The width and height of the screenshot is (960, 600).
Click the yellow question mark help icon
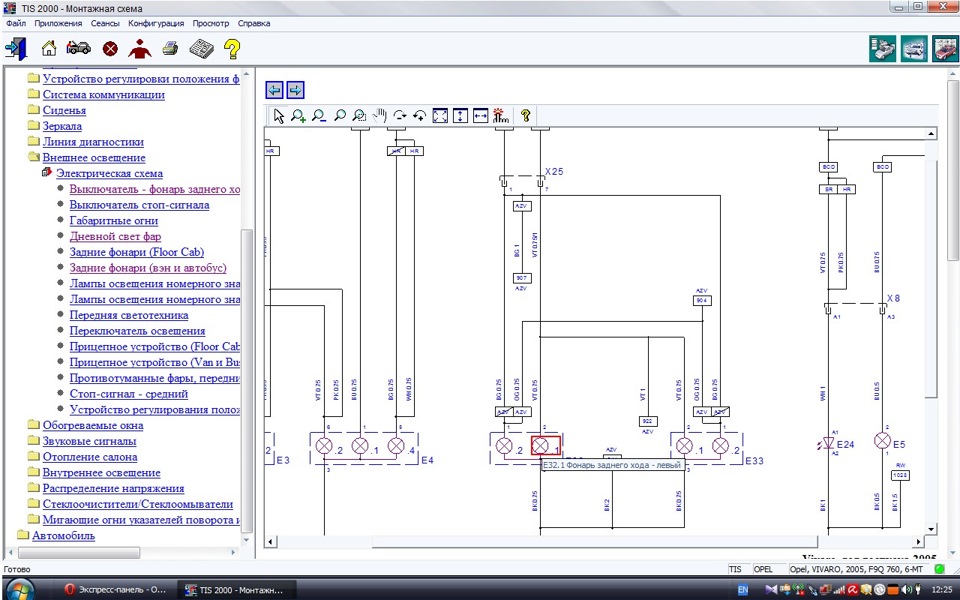(x=232, y=48)
